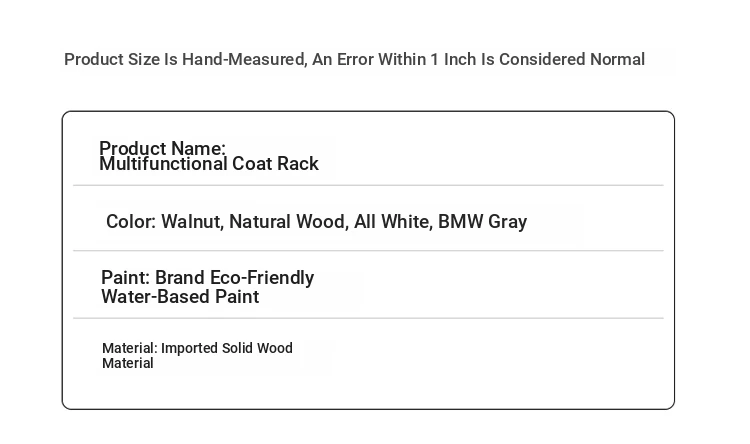Select the "Product Name:" label
Screen dimensions: 750x444
(x=162, y=149)
